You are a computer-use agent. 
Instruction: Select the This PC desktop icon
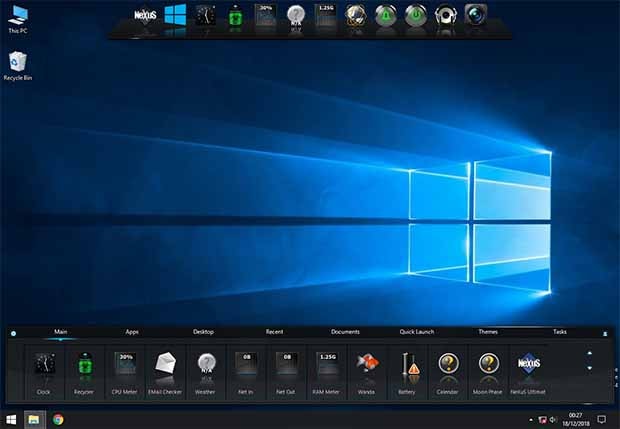tap(18, 19)
